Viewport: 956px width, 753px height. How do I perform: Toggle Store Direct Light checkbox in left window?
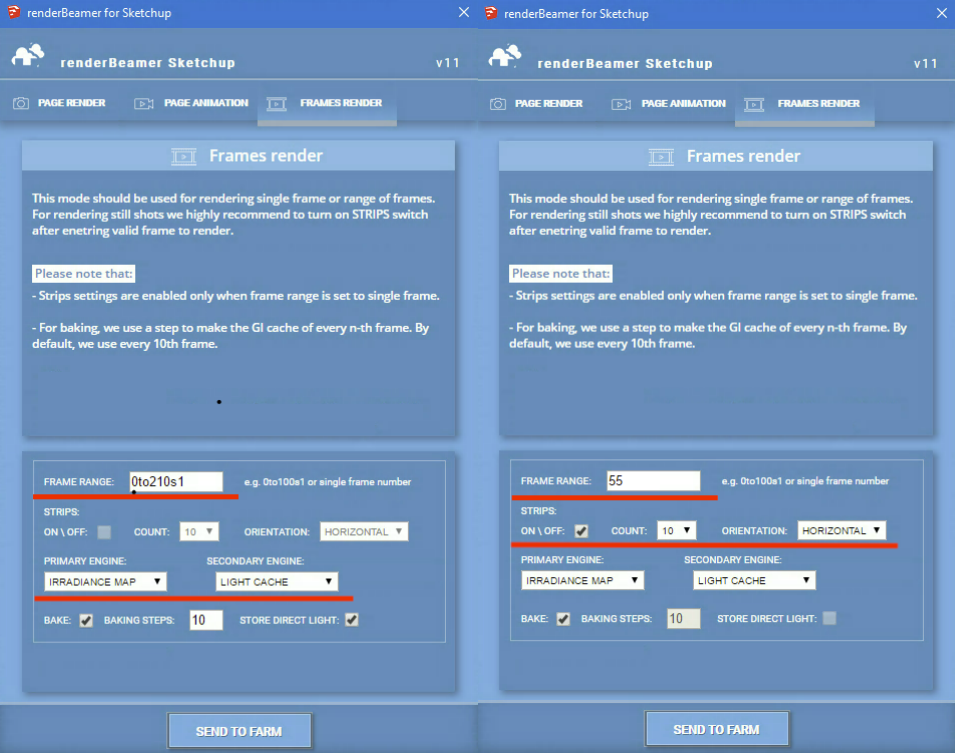(352, 620)
